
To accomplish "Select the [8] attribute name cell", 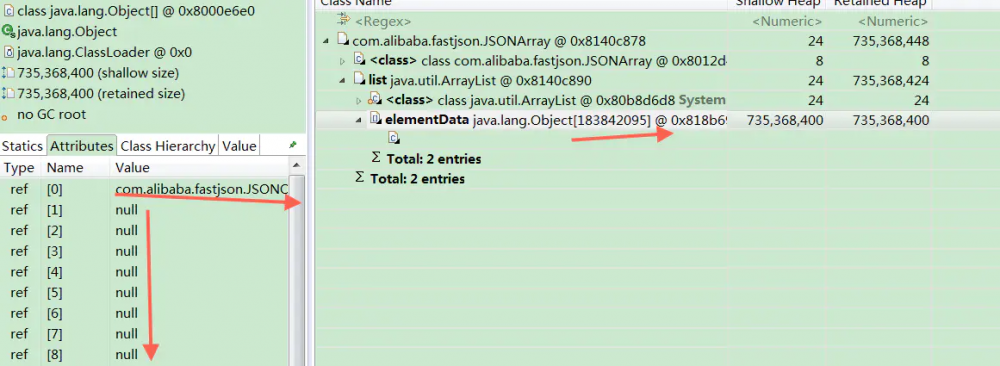I will 55,355.
